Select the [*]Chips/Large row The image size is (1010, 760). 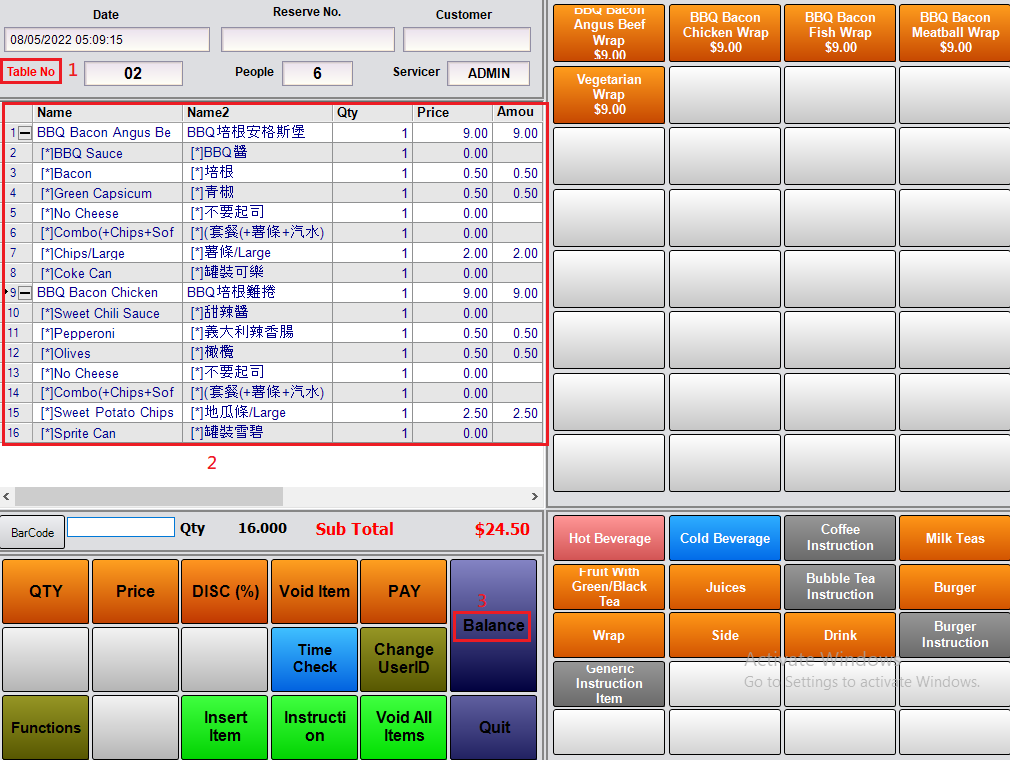(274, 253)
